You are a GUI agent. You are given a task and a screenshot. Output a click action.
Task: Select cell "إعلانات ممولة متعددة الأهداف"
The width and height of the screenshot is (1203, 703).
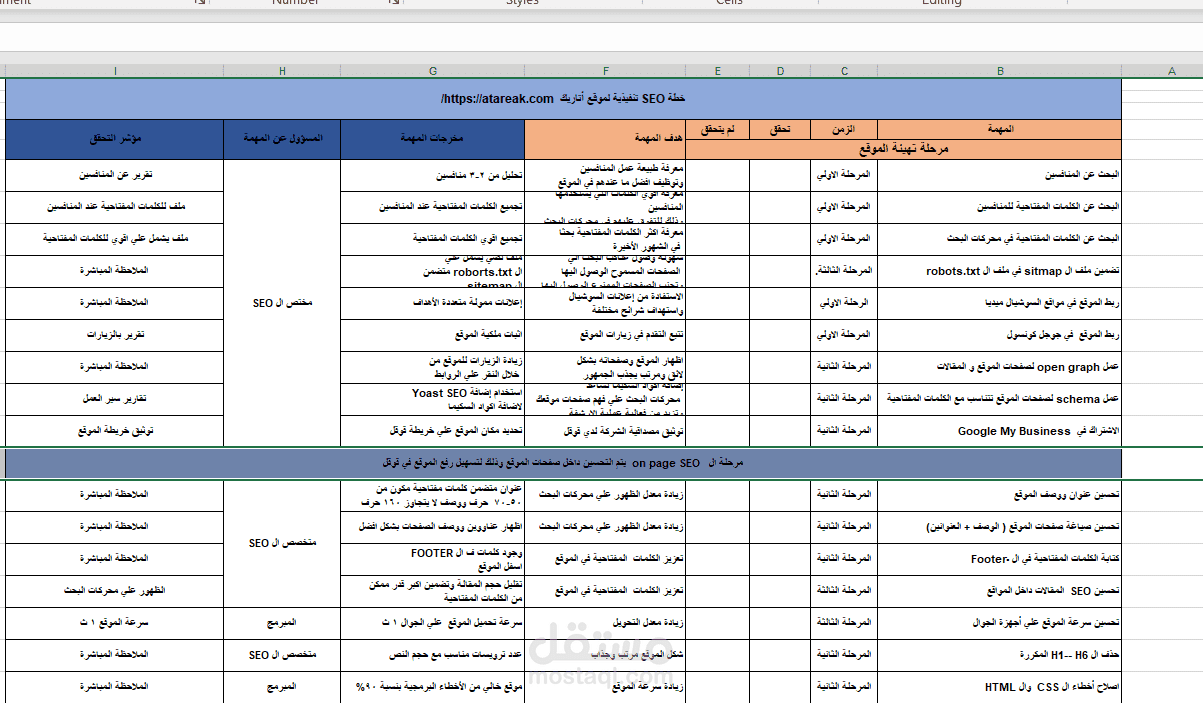click(x=433, y=302)
